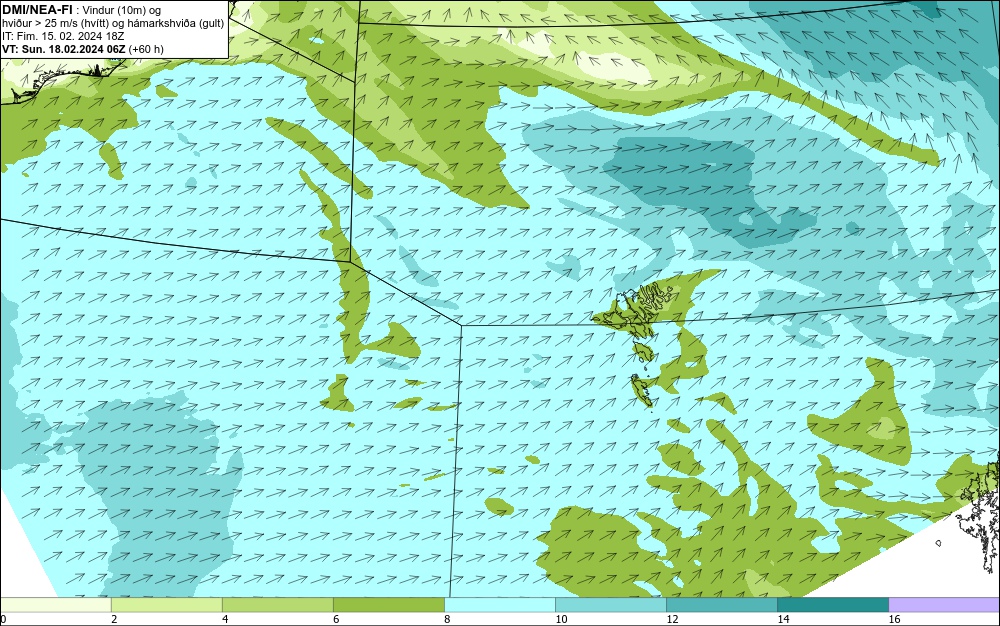Click the legend tick label '4'
The width and height of the screenshot is (1000, 626).
[x=225, y=619]
